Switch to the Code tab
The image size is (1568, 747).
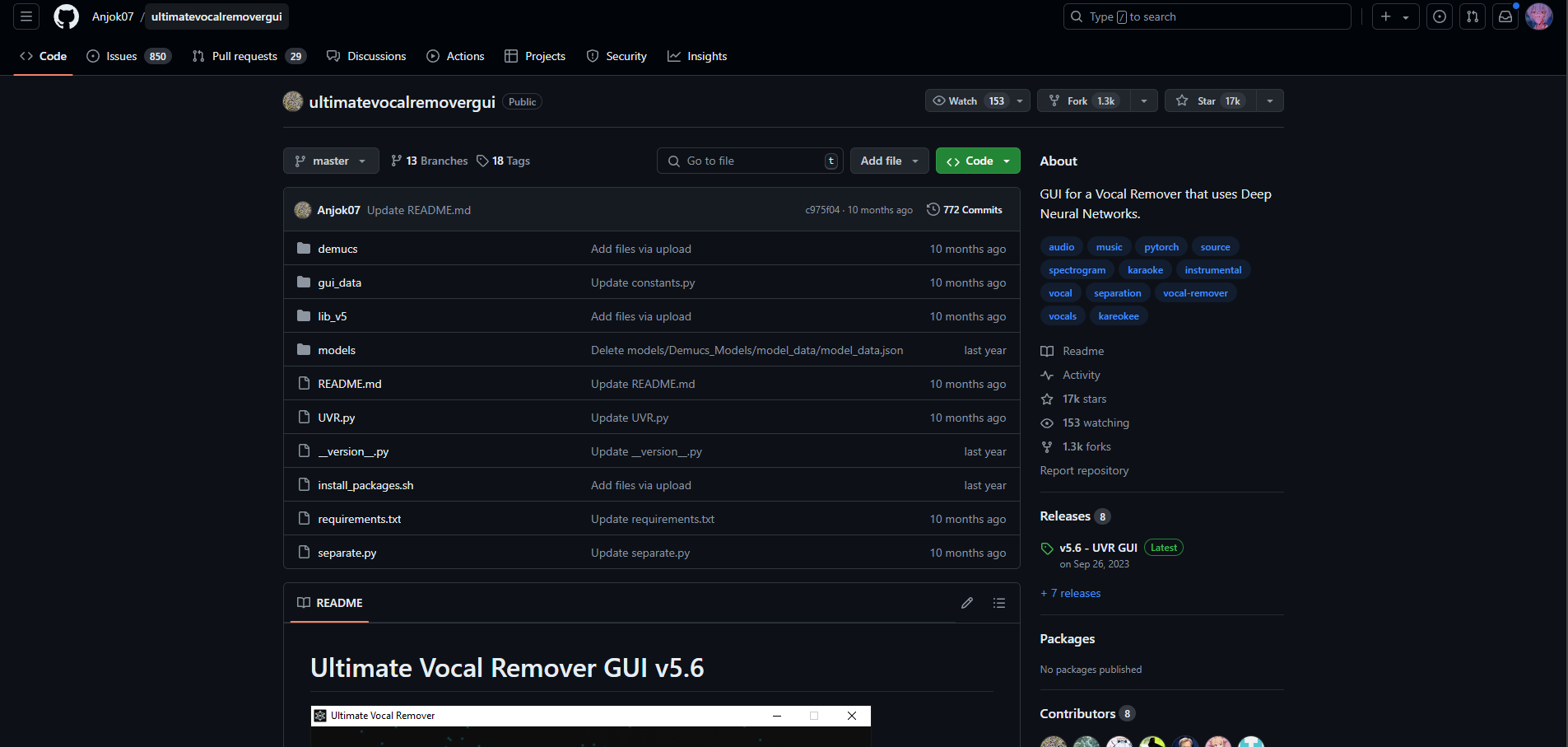click(43, 56)
